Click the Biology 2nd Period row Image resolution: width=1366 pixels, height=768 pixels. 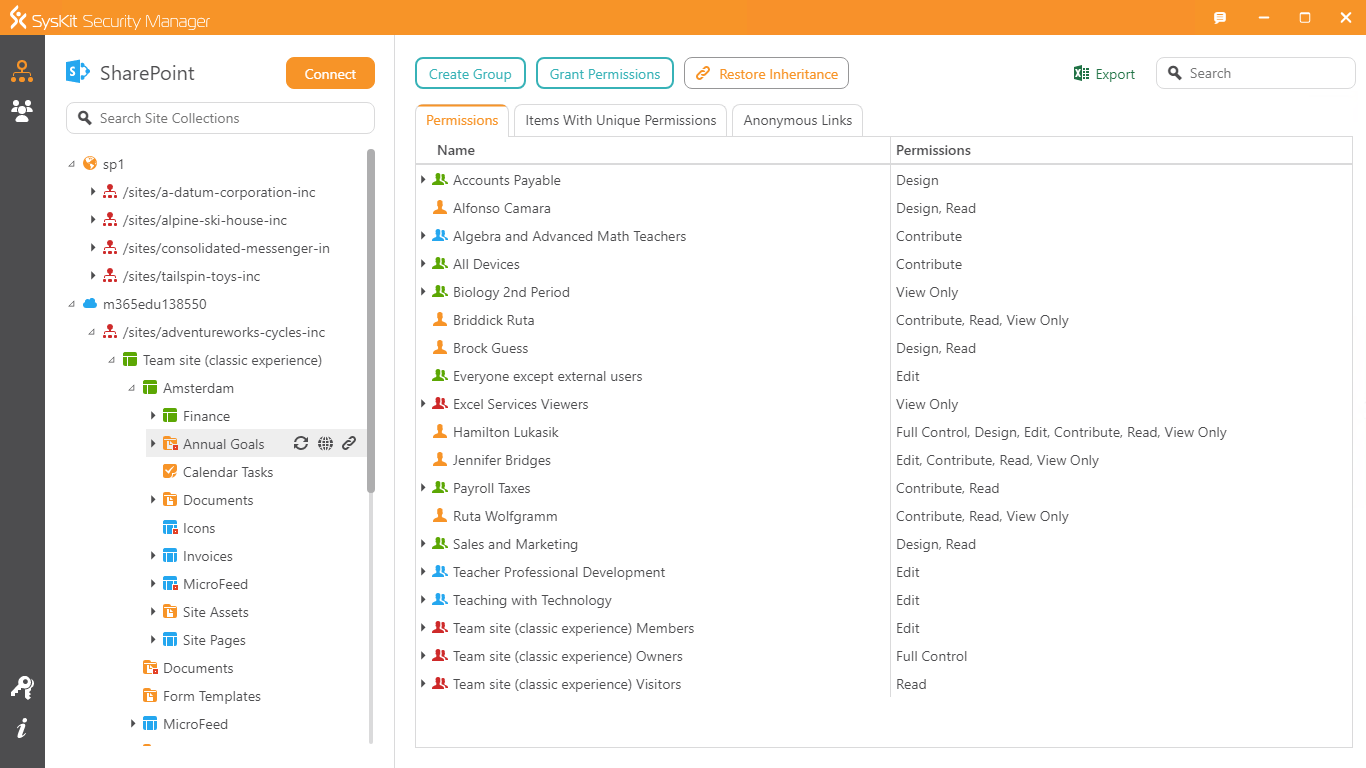coord(884,292)
